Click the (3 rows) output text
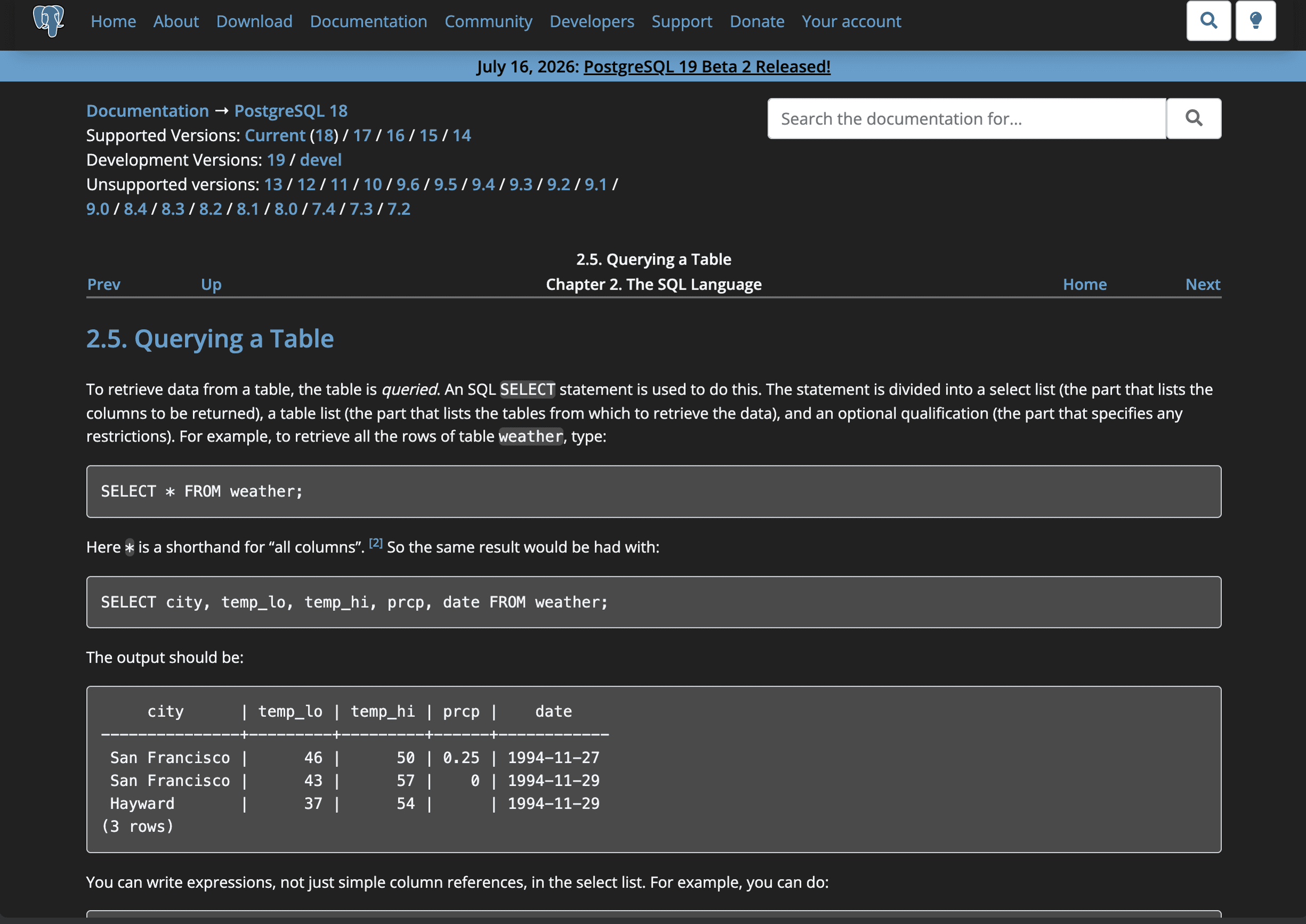Viewport: 1306px width, 924px height. [137, 826]
